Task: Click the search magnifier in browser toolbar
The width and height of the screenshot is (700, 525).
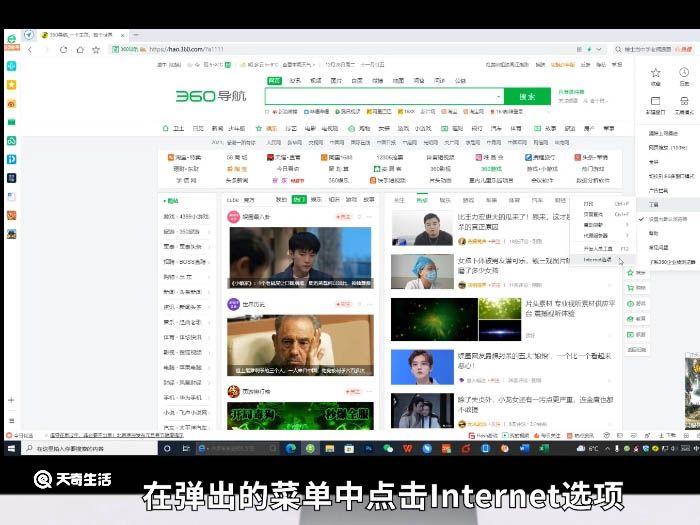Action: (x=618, y=49)
